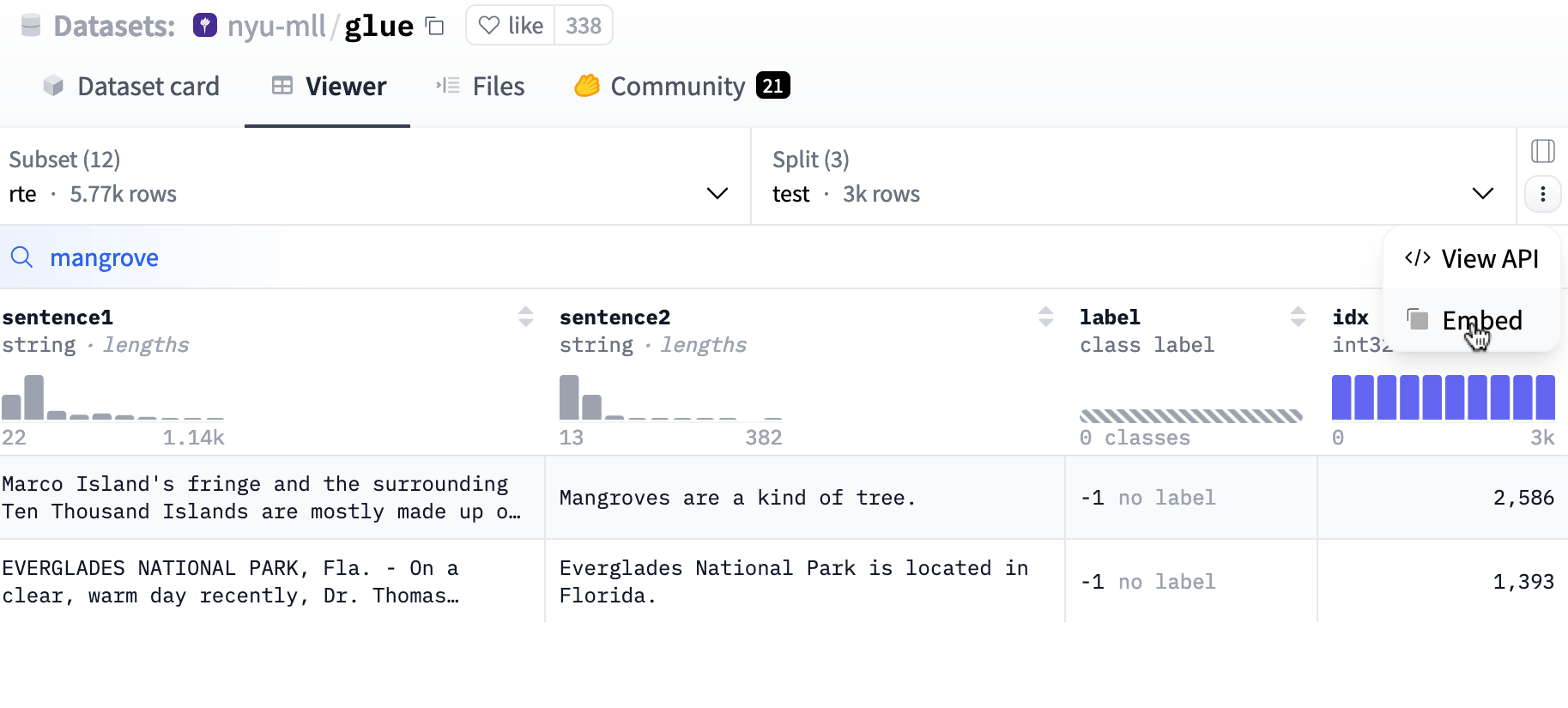Click the 338 likes count
The width and height of the screenshot is (1568, 708).
point(584,26)
